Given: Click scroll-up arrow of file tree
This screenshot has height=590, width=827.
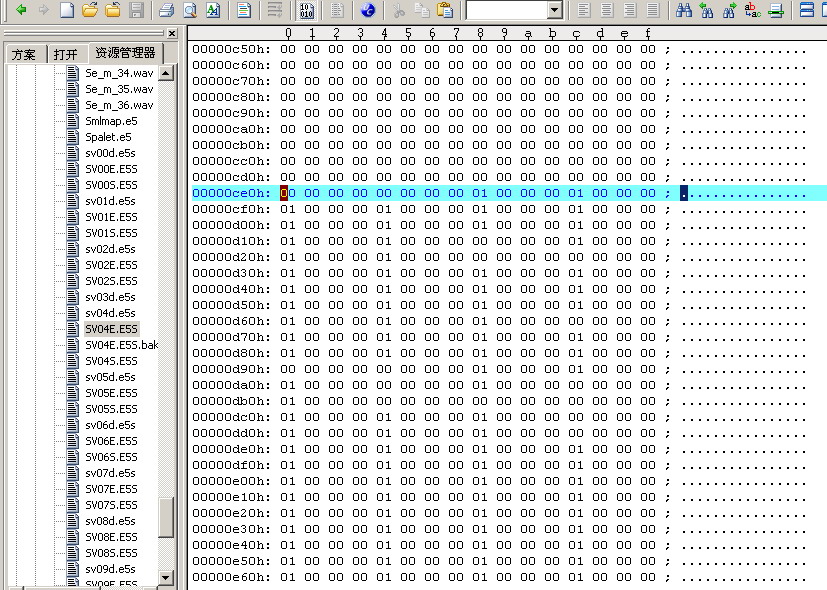Looking at the screenshot, I should pyautogui.click(x=166, y=71).
